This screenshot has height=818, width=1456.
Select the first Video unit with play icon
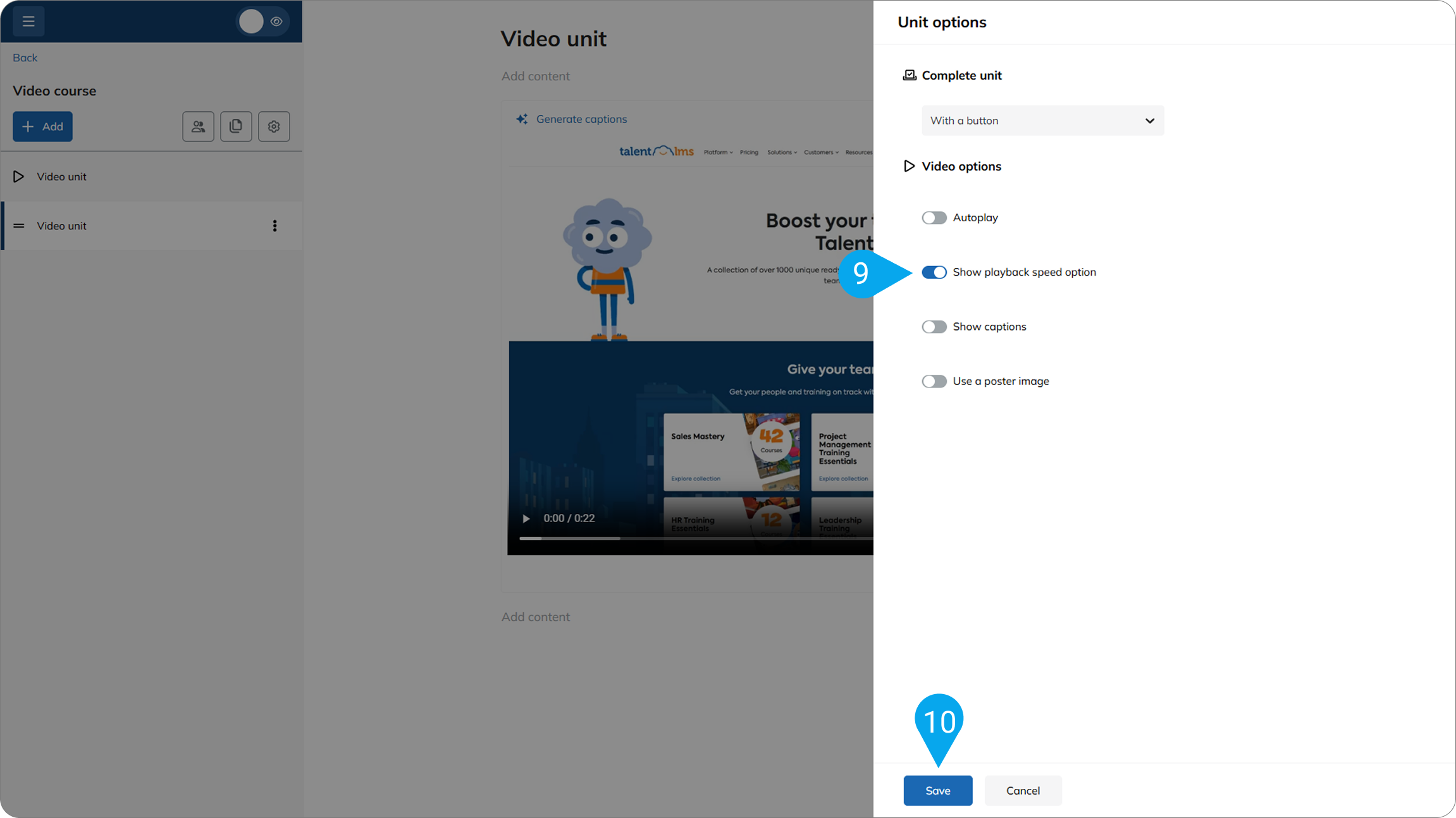pyautogui.click(x=151, y=176)
